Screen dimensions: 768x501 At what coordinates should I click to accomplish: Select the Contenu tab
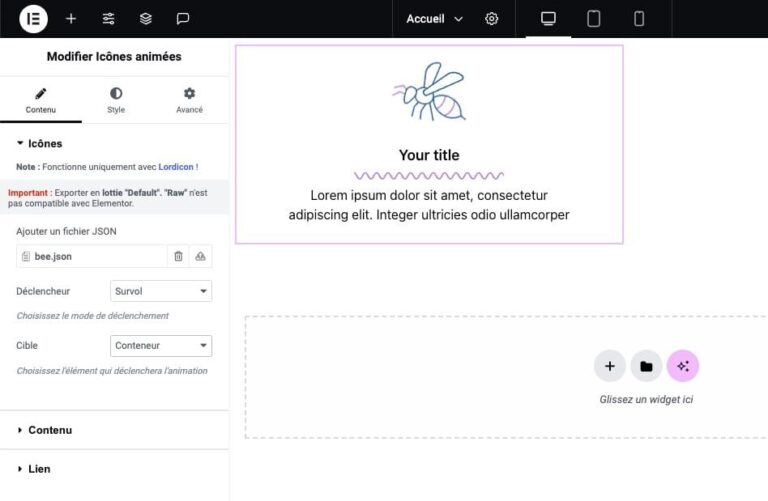coord(41,101)
